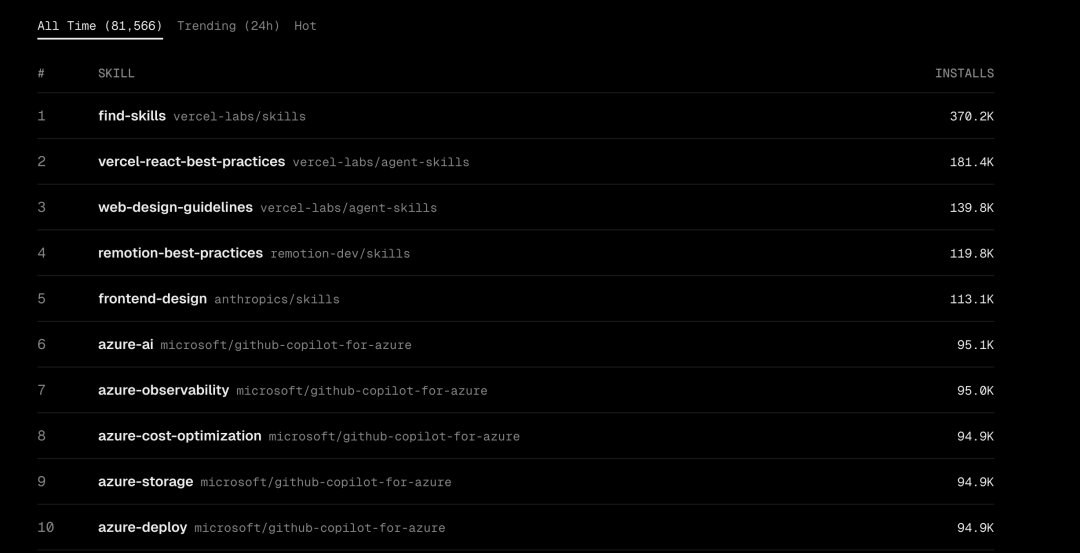This screenshot has width=1080, height=553.
Task: Click the SKILL column header
Action: pos(116,73)
